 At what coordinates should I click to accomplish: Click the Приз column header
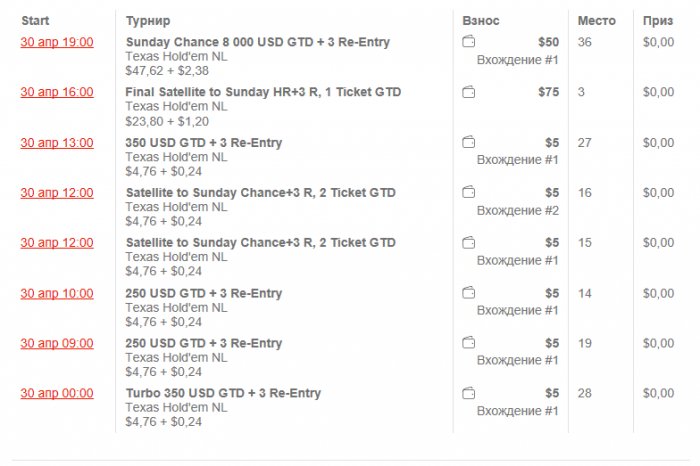tap(658, 20)
